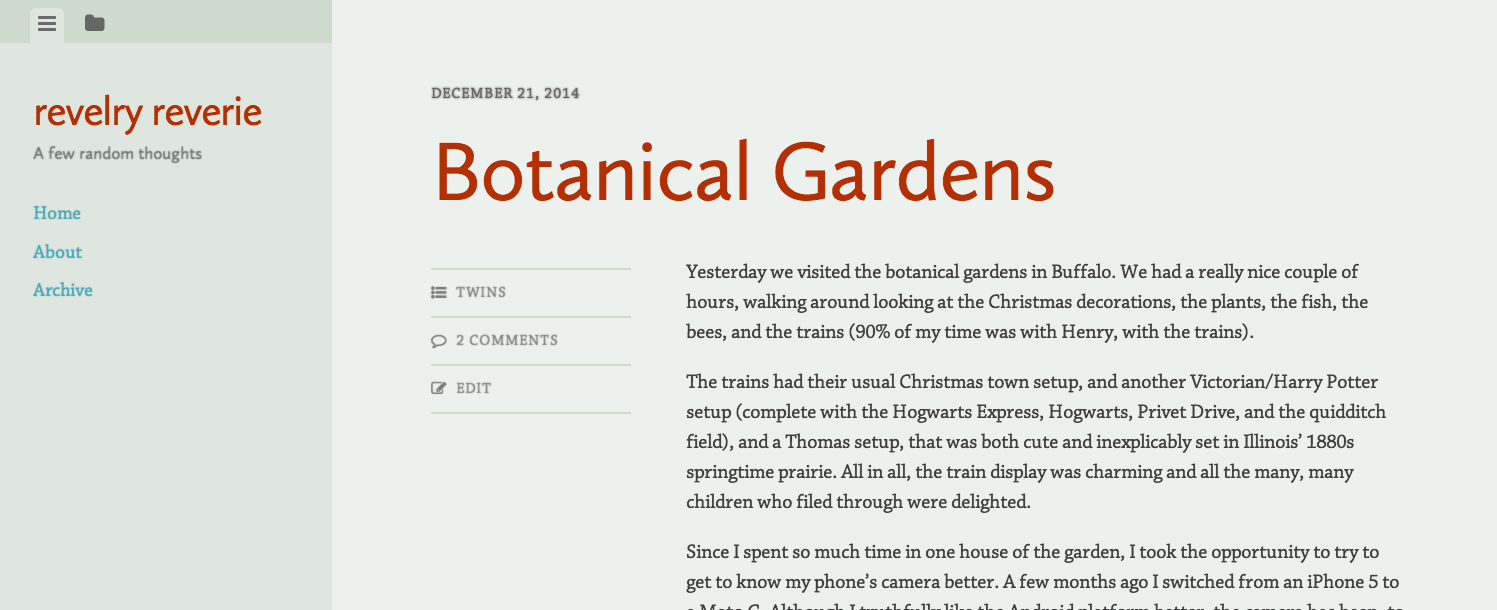Click the pencil edit icon
This screenshot has width=1497, height=610.
tap(438, 388)
